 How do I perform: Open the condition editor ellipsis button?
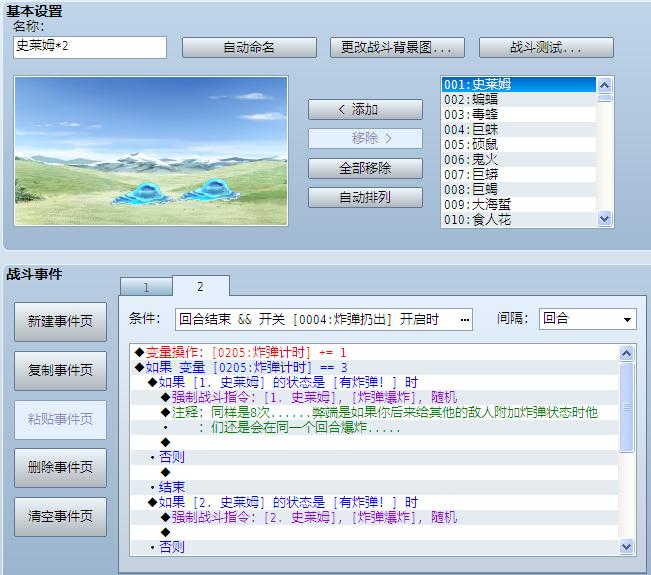tap(465, 319)
